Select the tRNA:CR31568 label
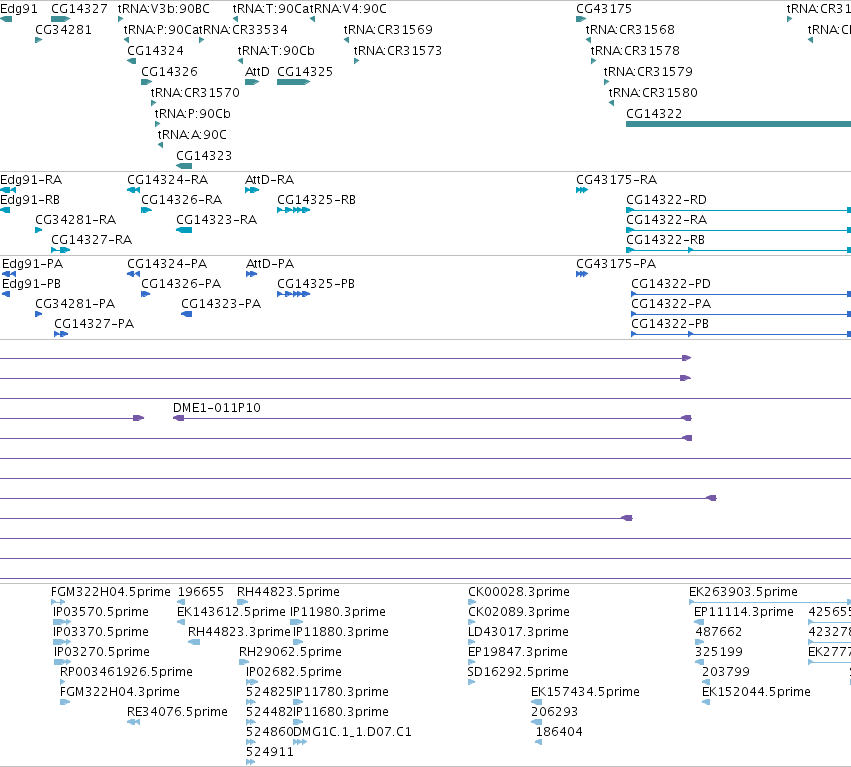Screen dimensions: 851x767 (x=630, y=30)
